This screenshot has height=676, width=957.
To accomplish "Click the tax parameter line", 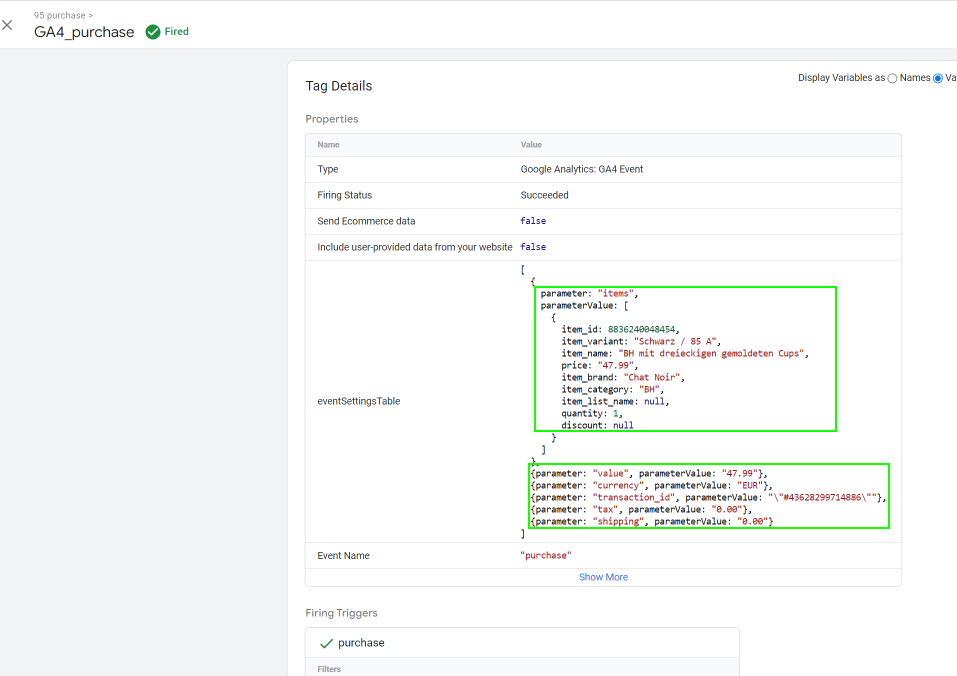I will 641,509.
